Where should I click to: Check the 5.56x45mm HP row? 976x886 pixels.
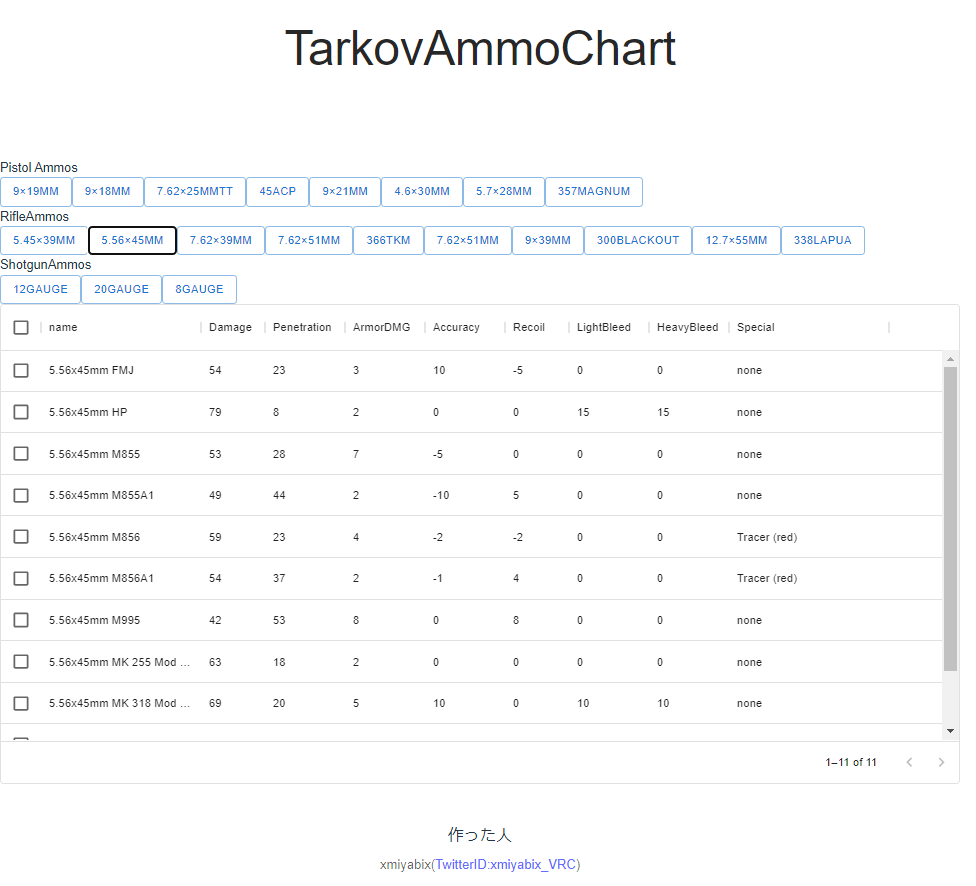pos(21,412)
